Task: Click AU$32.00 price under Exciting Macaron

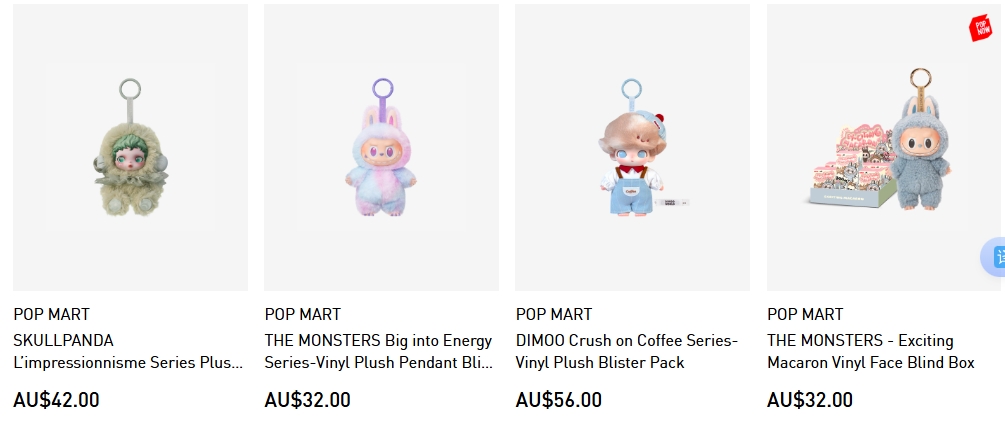Action: pyautogui.click(x=810, y=400)
